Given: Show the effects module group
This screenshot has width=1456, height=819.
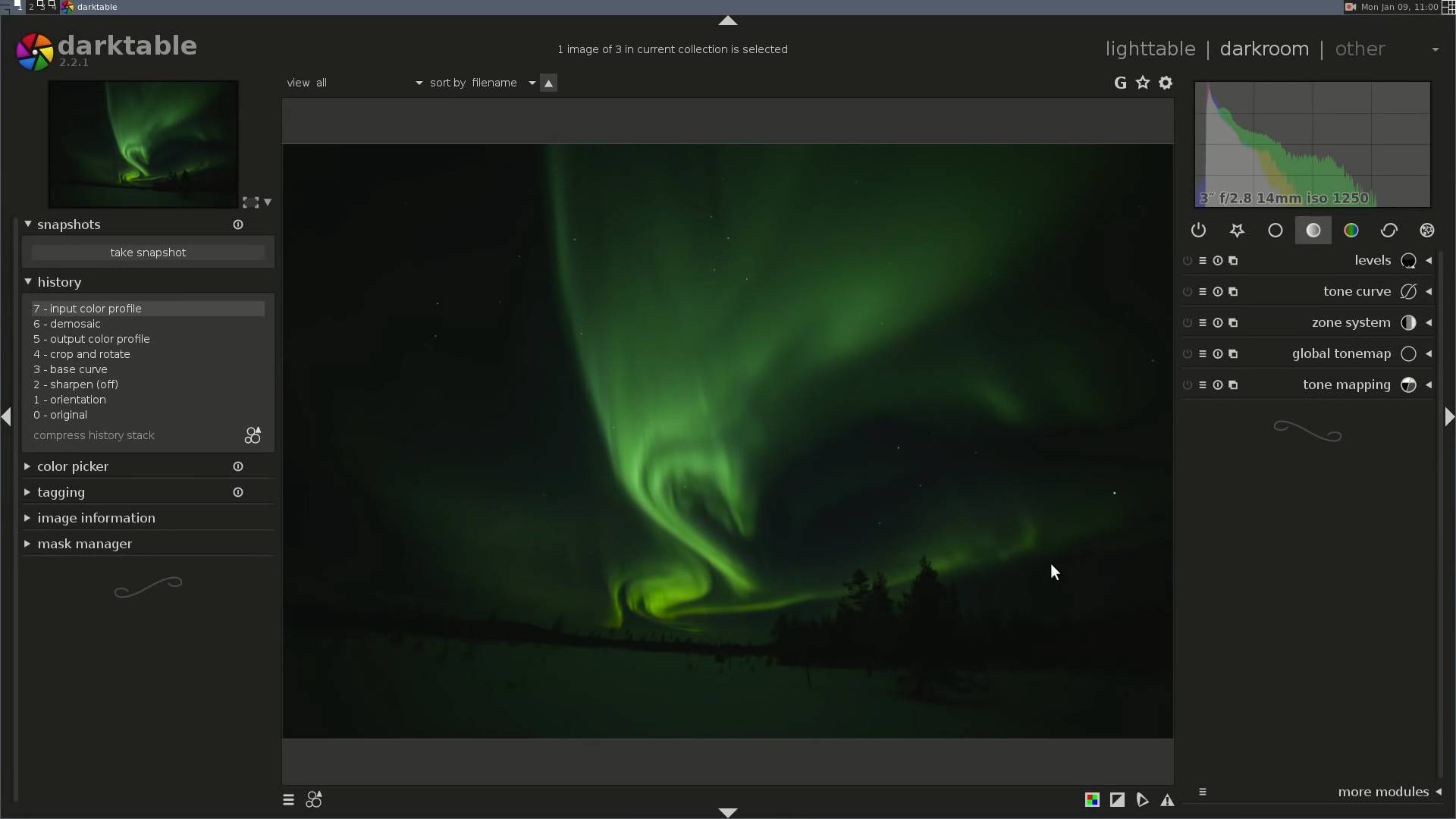Looking at the screenshot, I should pos(1426,231).
